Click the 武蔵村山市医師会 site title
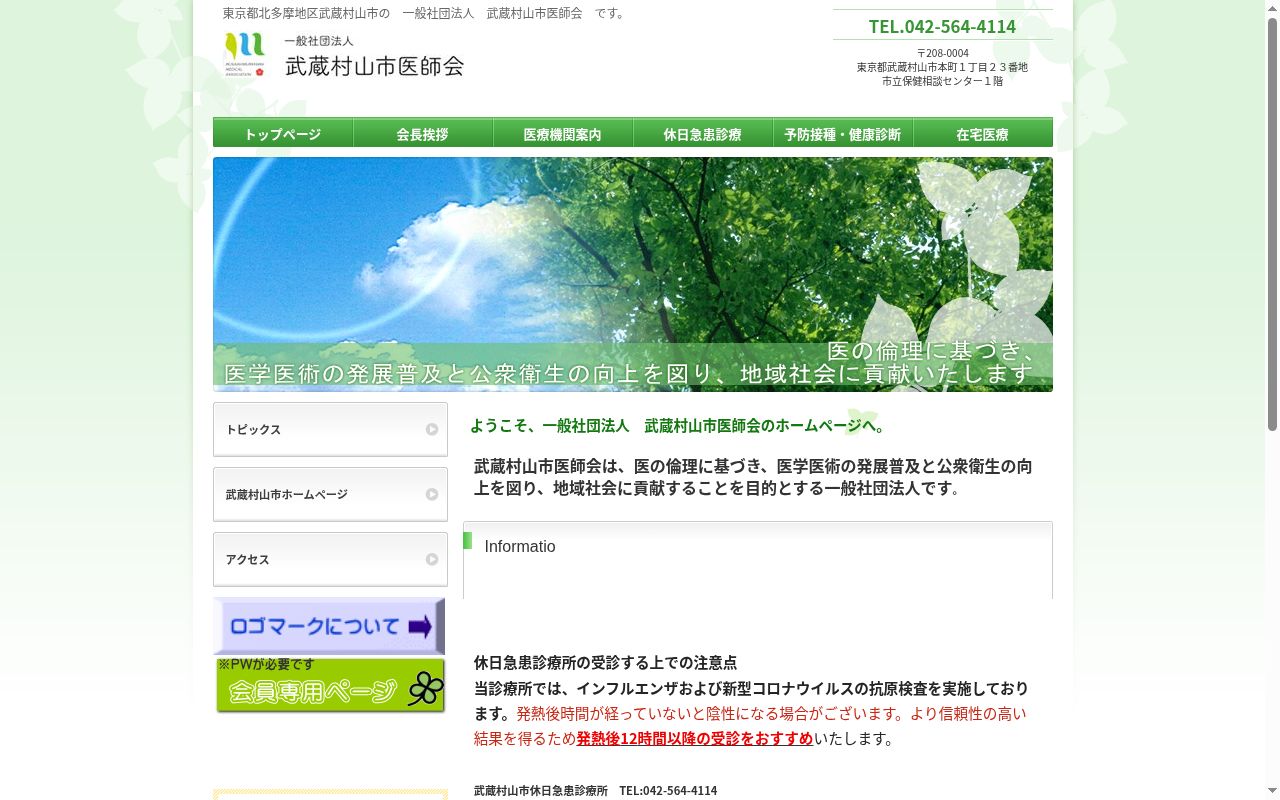This screenshot has width=1280, height=800. tap(374, 66)
